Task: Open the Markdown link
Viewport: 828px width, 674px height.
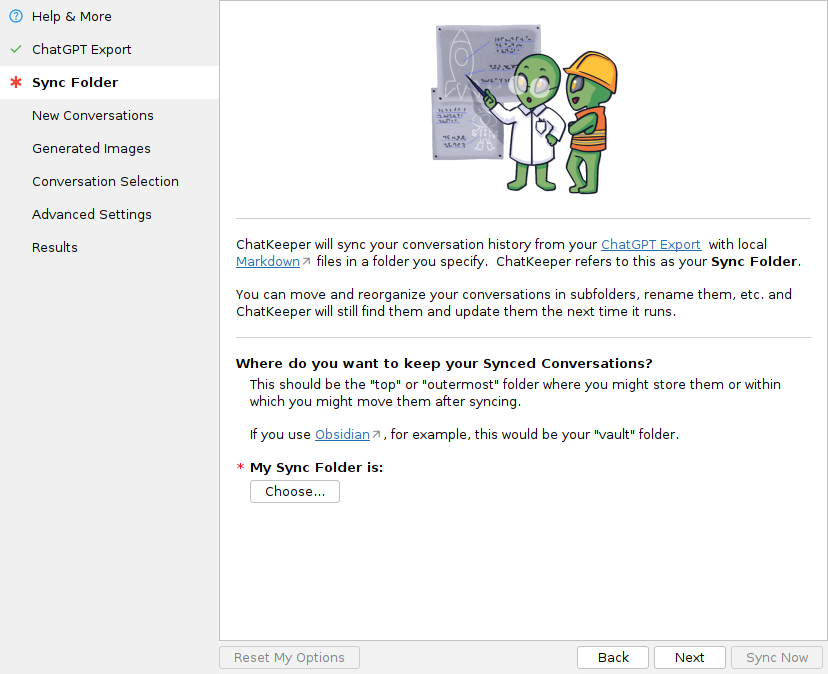Action: [x=267, y=261]
